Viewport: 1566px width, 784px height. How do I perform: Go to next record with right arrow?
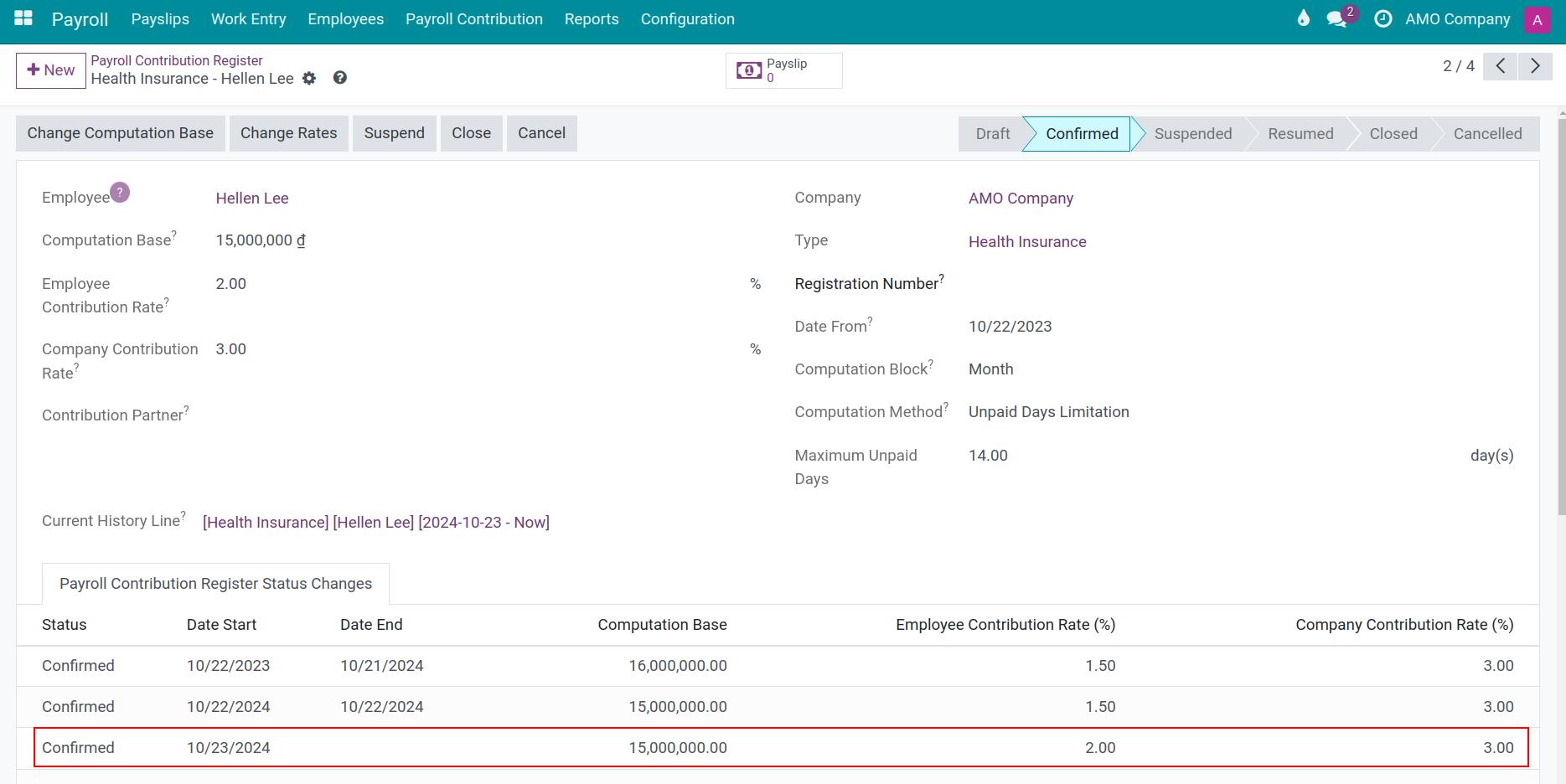pyautogui.click(x=1535, y=66)
